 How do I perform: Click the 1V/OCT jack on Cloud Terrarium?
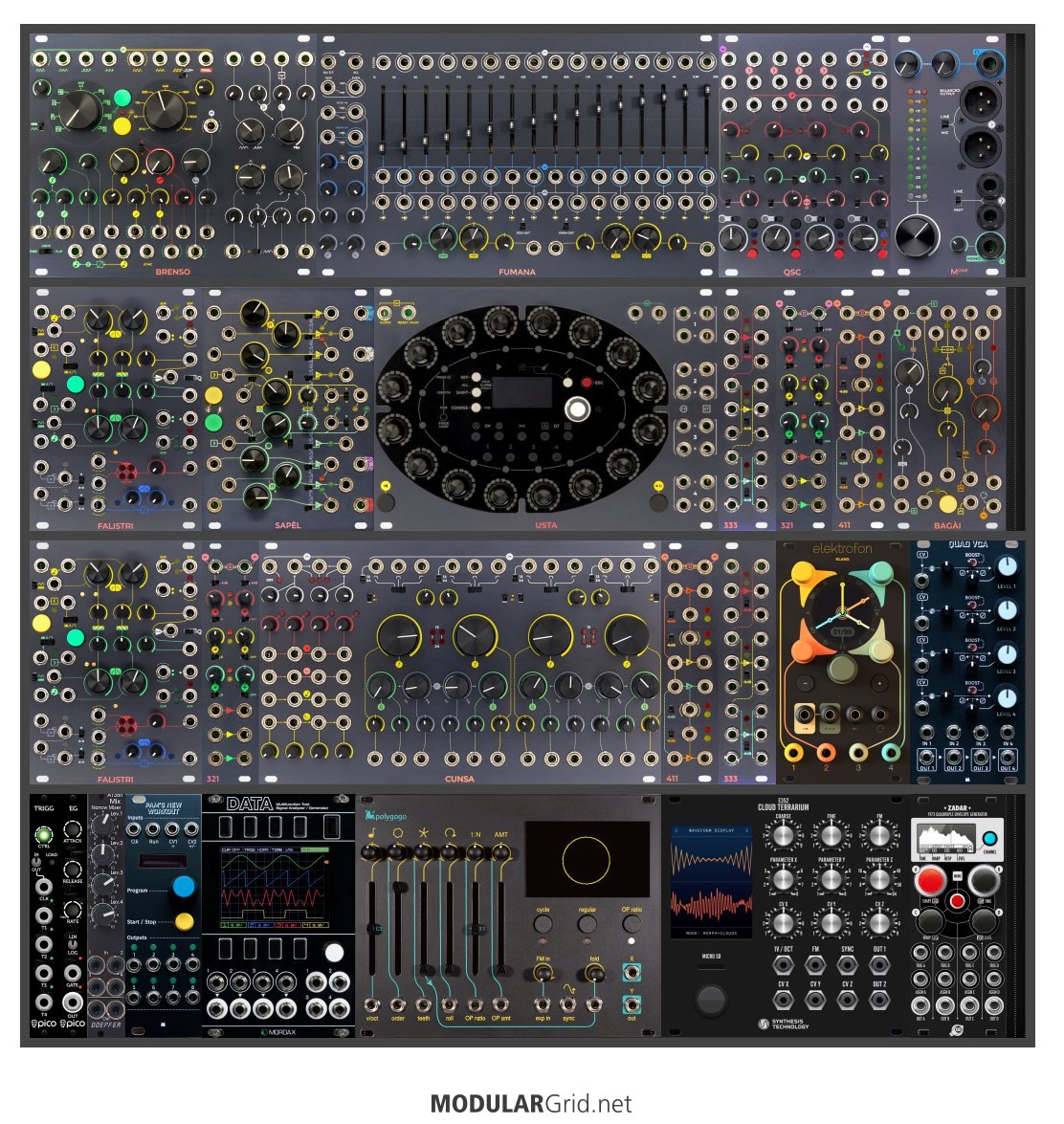pos(783,965)
